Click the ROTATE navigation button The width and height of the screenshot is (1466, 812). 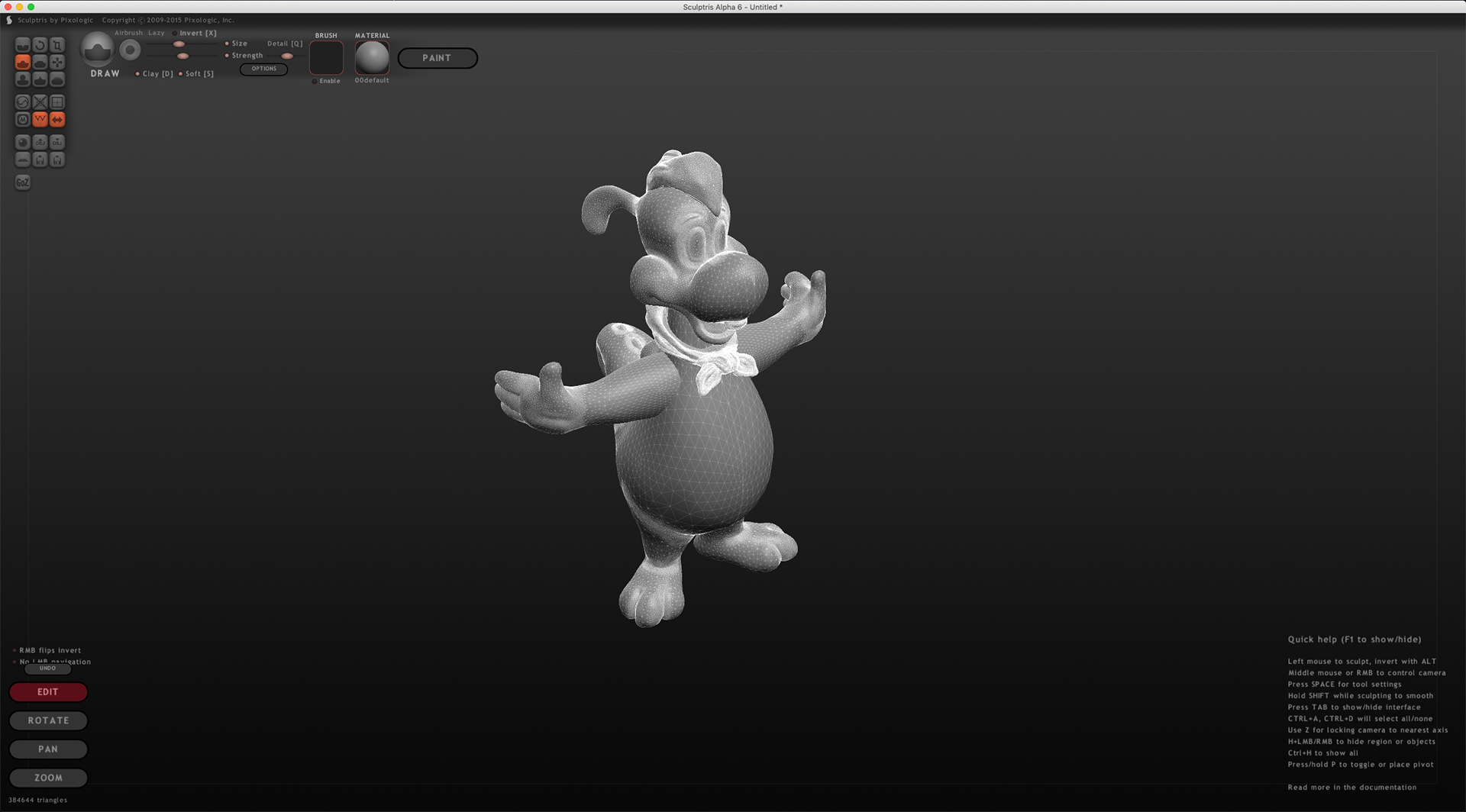click(48, 720)
